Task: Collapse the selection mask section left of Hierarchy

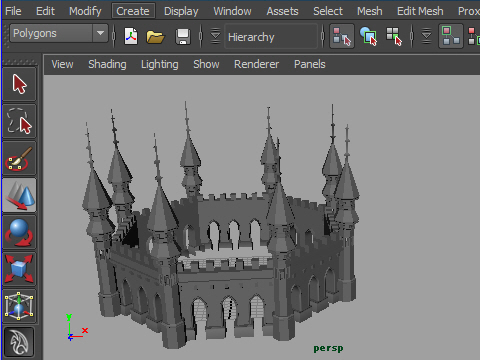Action: [216, 36]
